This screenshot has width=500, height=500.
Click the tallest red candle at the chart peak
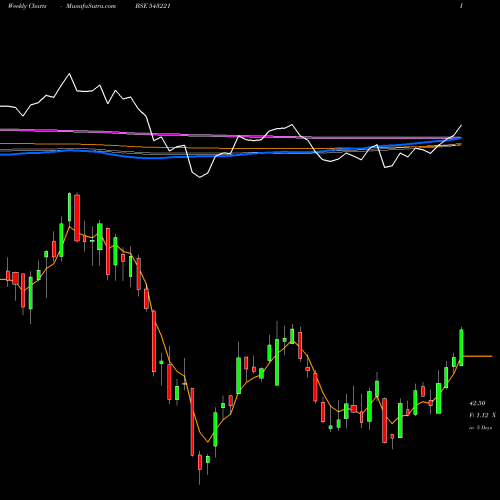(77, 217)
